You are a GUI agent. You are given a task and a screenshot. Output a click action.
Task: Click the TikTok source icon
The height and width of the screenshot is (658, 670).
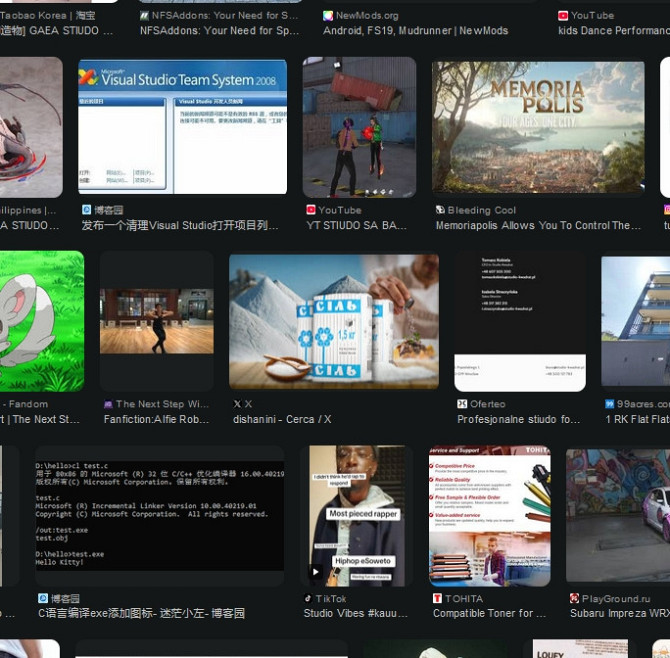(x=309, y=598)
